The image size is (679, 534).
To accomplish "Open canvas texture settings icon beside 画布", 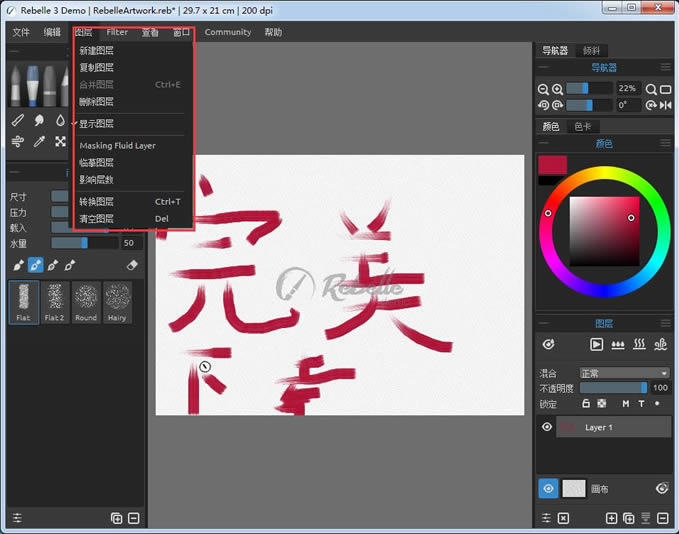I will 662,489.
